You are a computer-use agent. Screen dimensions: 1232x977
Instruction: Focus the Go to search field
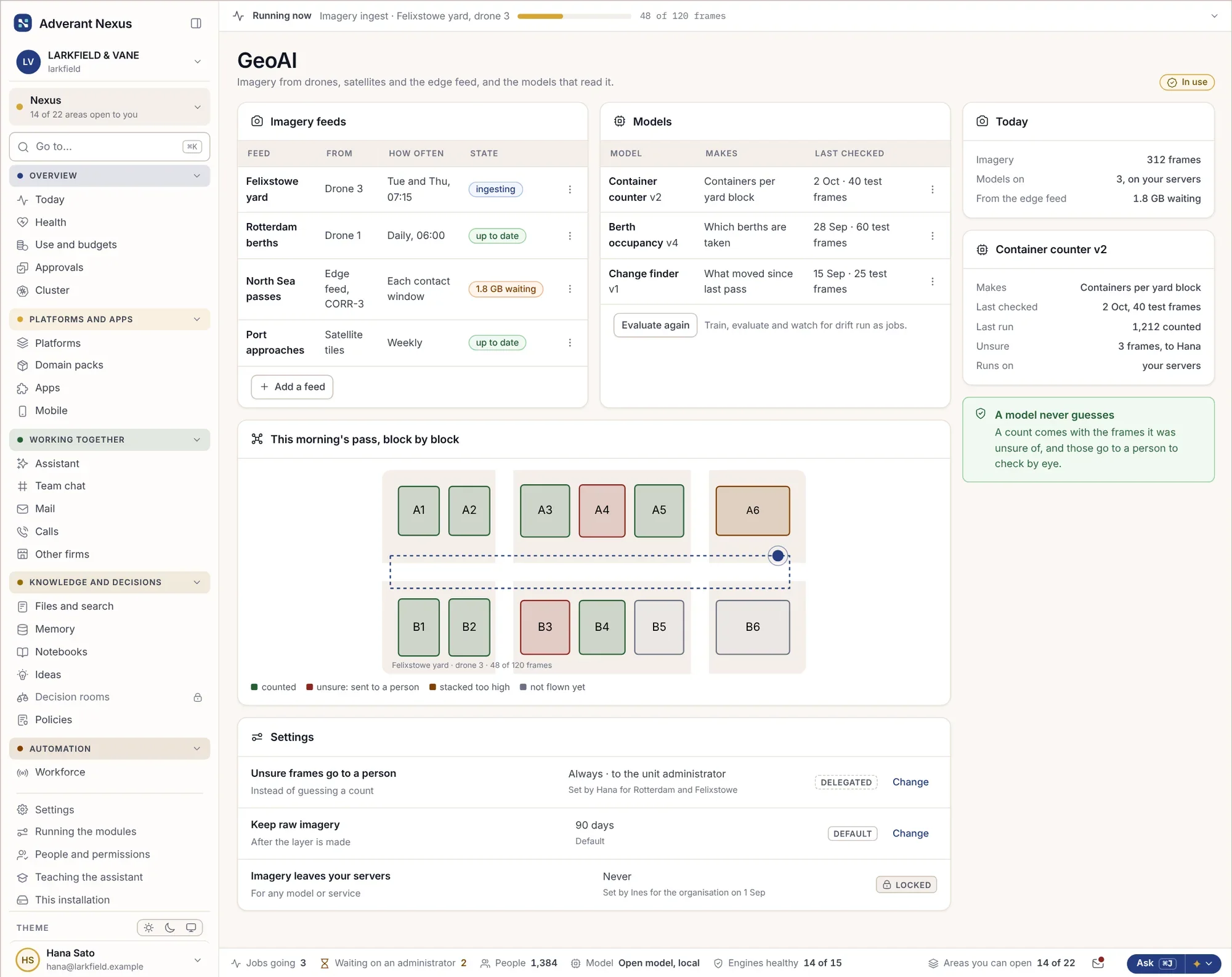click(x=110, y=147)
